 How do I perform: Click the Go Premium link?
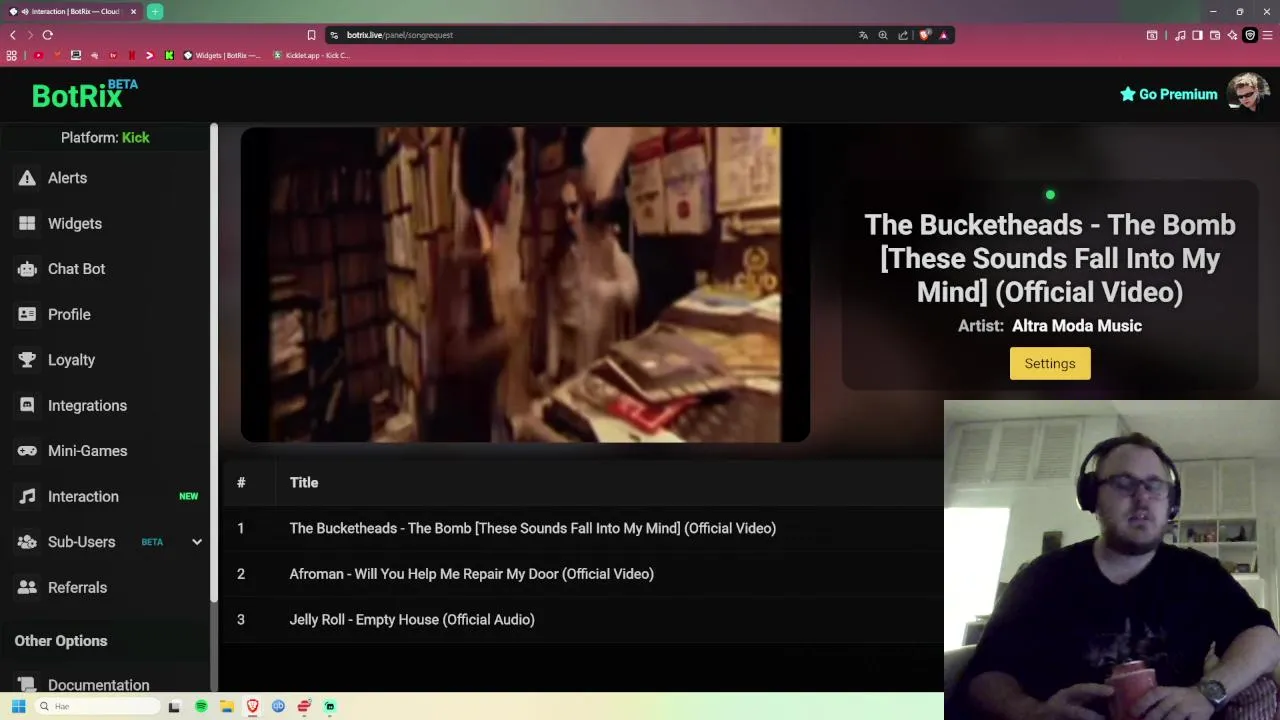pos(1168,94)
